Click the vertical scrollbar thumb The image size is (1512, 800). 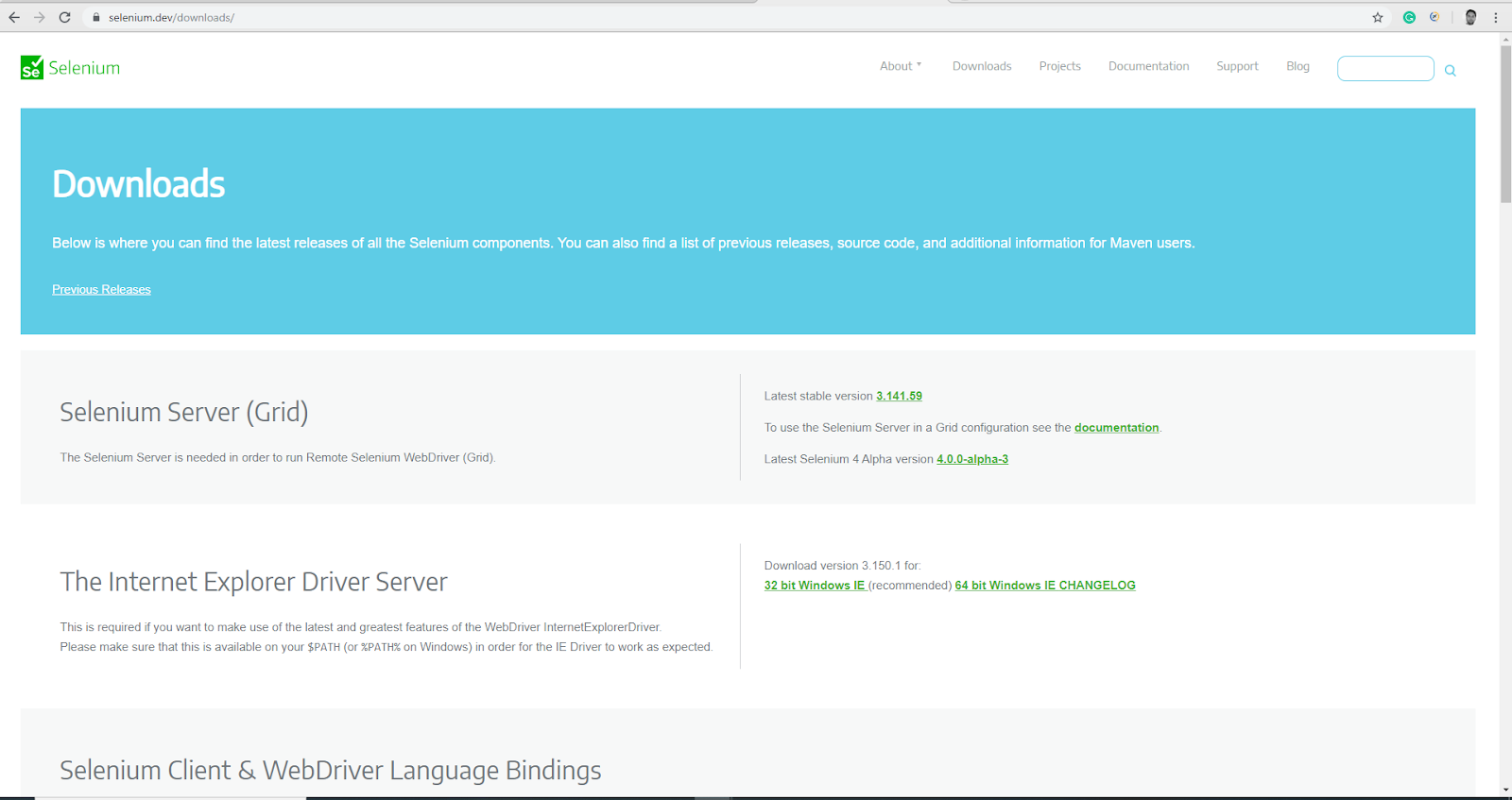1505,123
